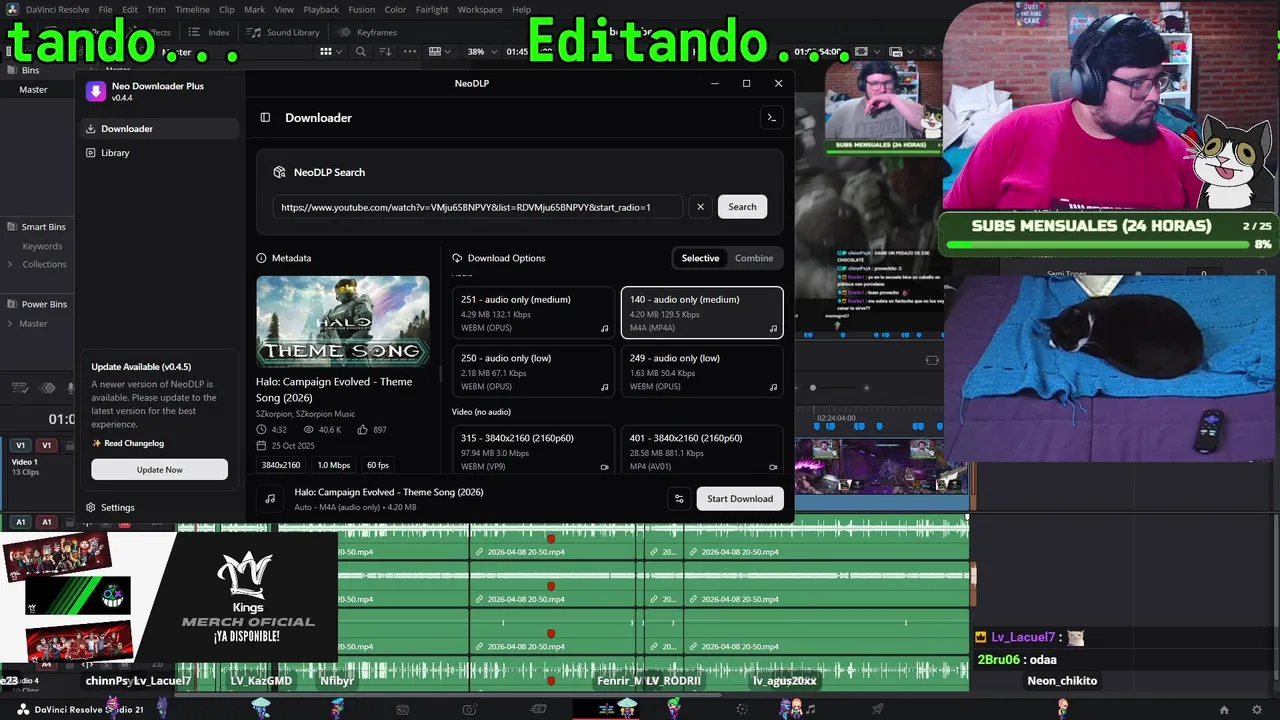1280x720 pixels.
Task: Select format 249 audio only (low)
Action: 702,371
